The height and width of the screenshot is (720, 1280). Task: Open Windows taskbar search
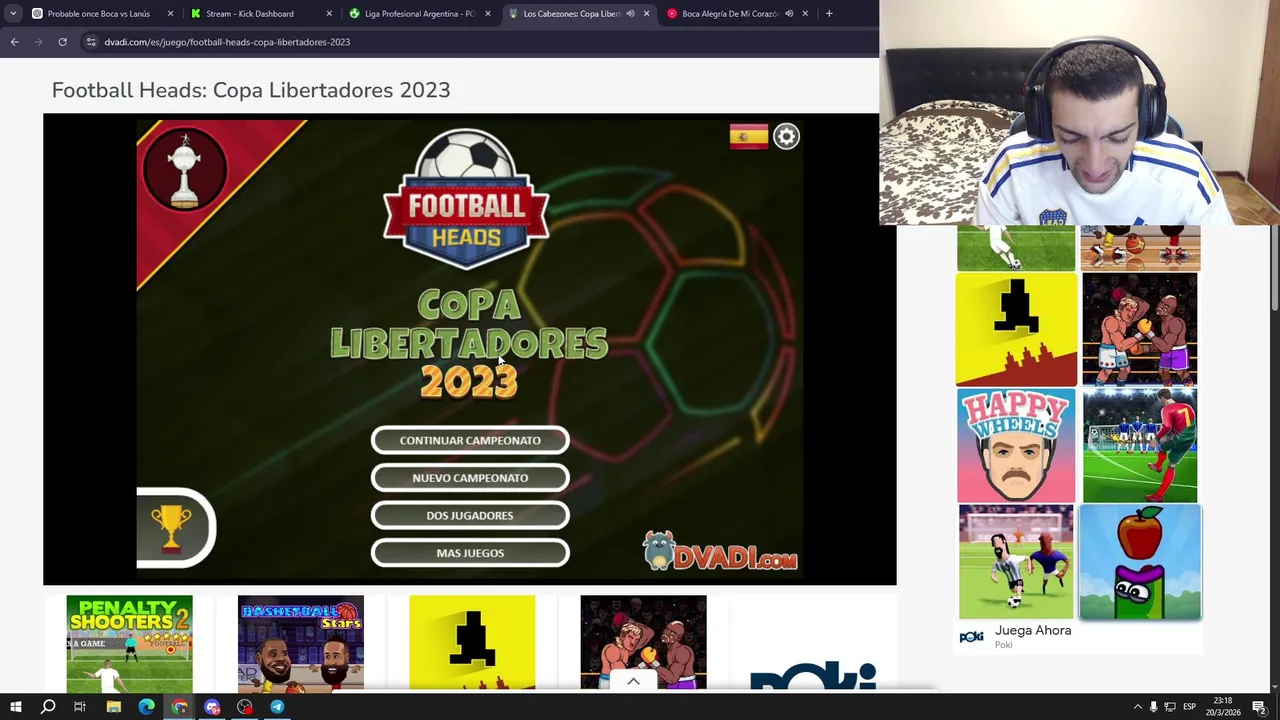[48, 707]
